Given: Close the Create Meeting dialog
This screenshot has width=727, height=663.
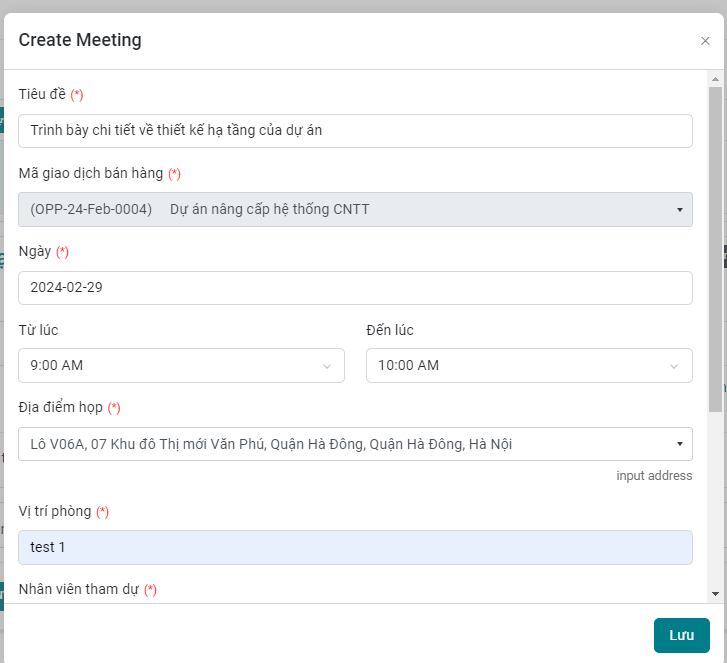Looking at the screenshot, I should click(705, 41).
